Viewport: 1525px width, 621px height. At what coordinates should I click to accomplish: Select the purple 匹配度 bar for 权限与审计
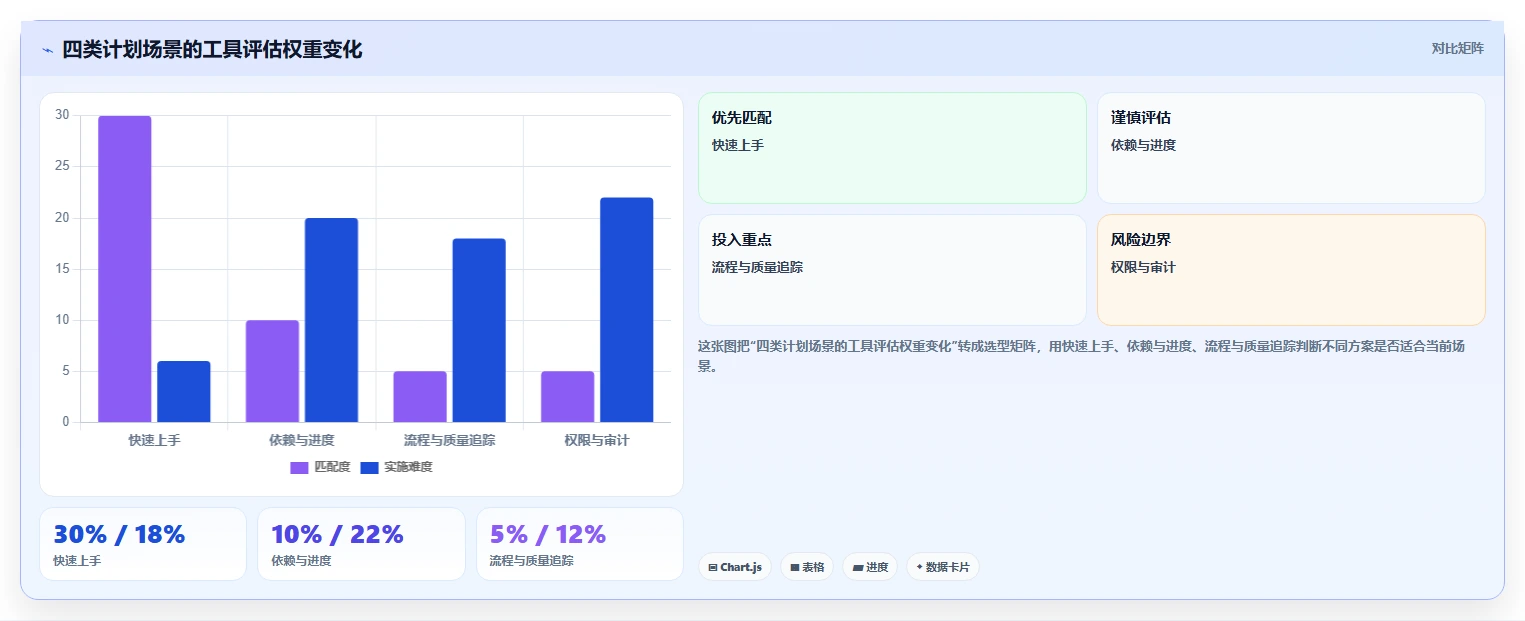(568, 396)
